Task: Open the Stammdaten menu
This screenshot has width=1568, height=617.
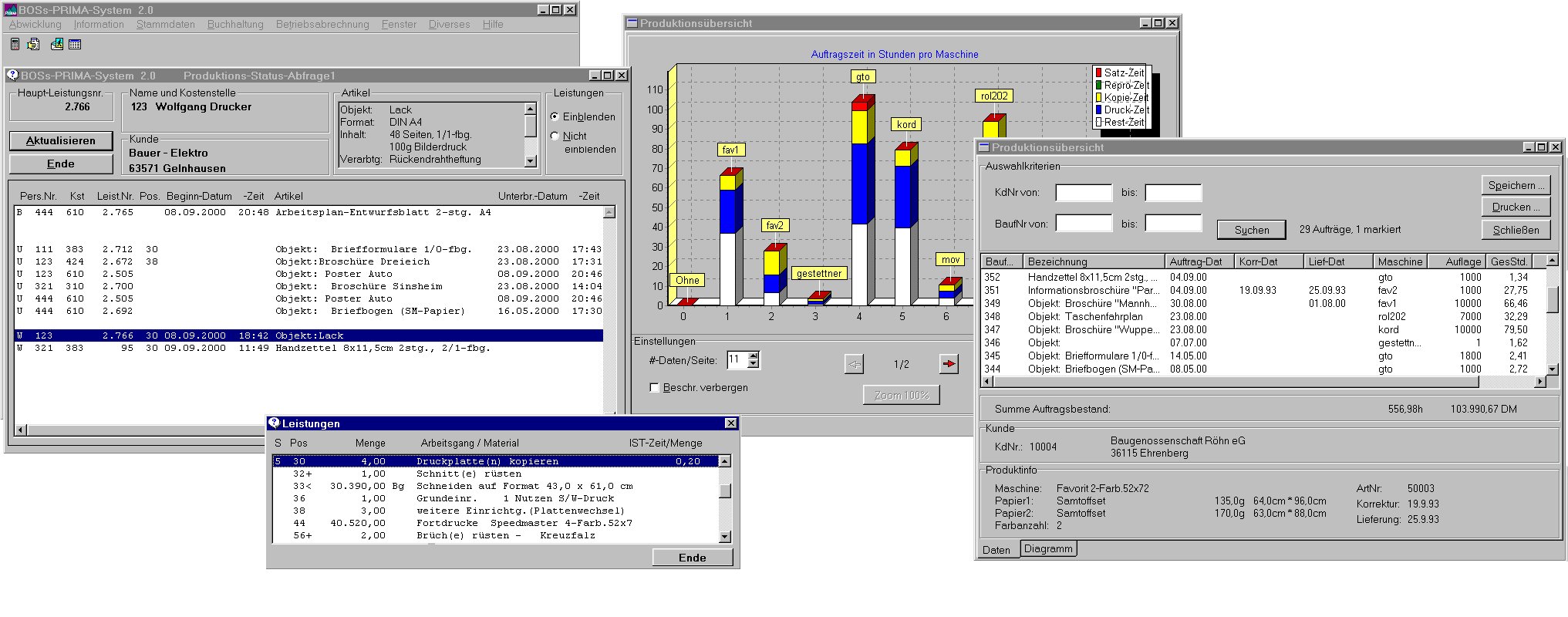Action: pyautogui.click(x=165, y=25)
